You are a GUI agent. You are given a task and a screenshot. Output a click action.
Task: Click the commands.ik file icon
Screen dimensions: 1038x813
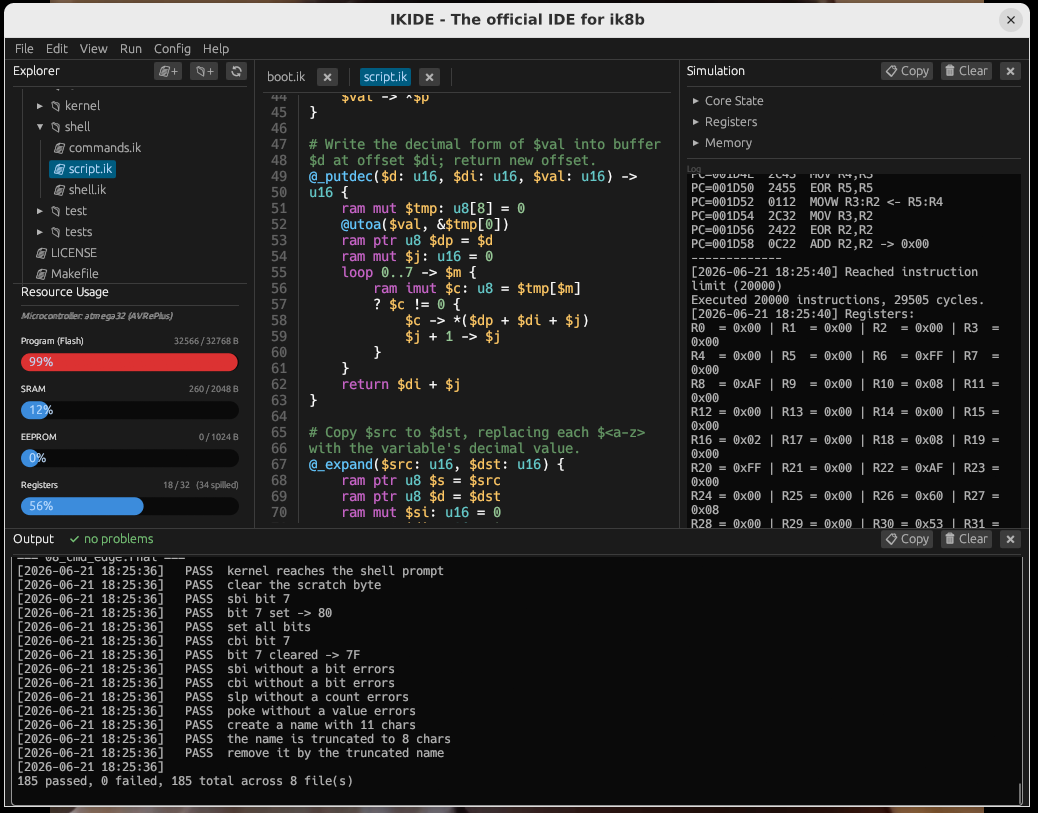[x=59, y=148]
